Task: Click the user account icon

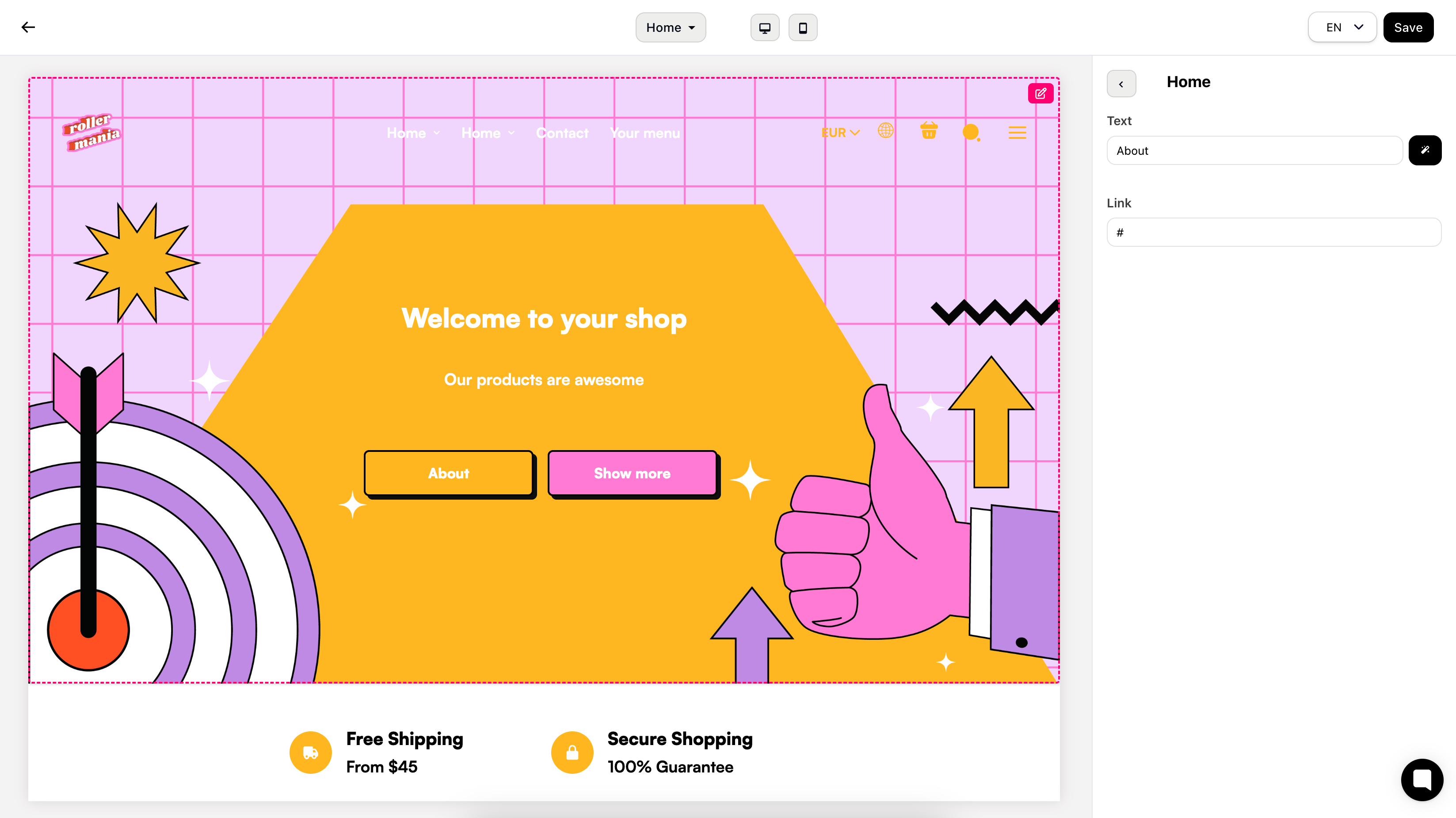Action: coord(971,132)
